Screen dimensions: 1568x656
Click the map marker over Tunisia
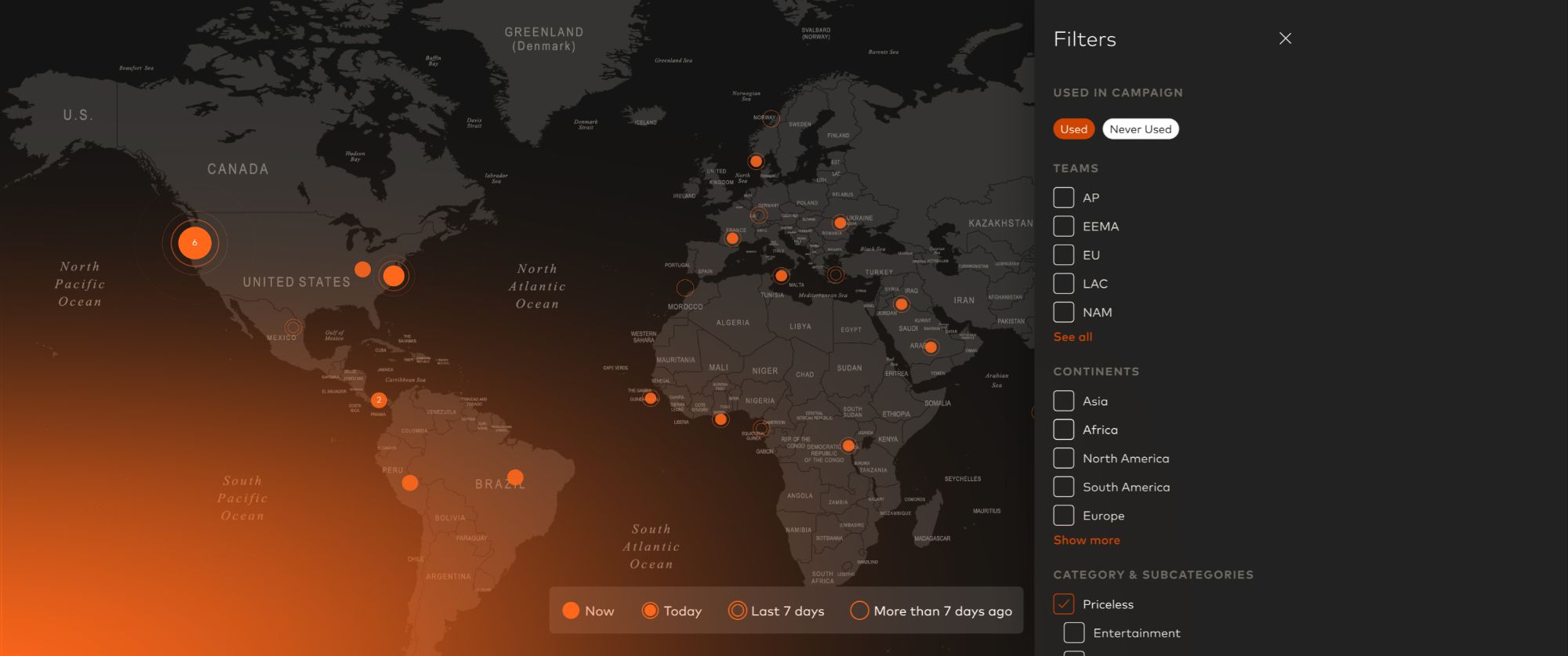pos(781,276)
